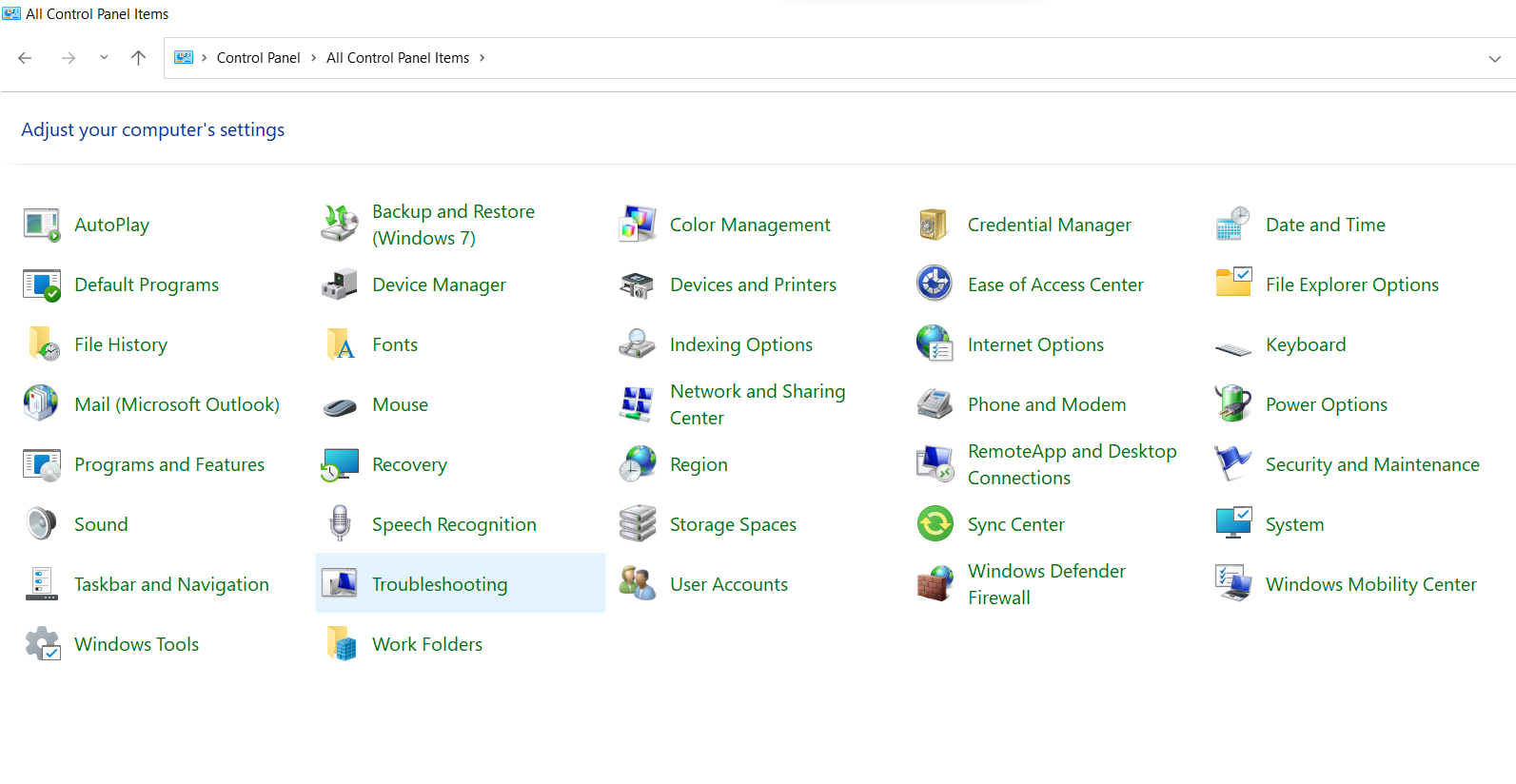This screenshot has width=1516, height=784.
Task: Open the Windows Defender Firewall icon
Action: 935,584
